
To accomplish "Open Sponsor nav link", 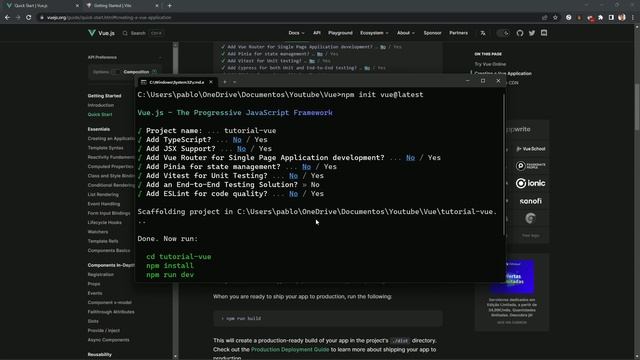I will coord(432,33).
